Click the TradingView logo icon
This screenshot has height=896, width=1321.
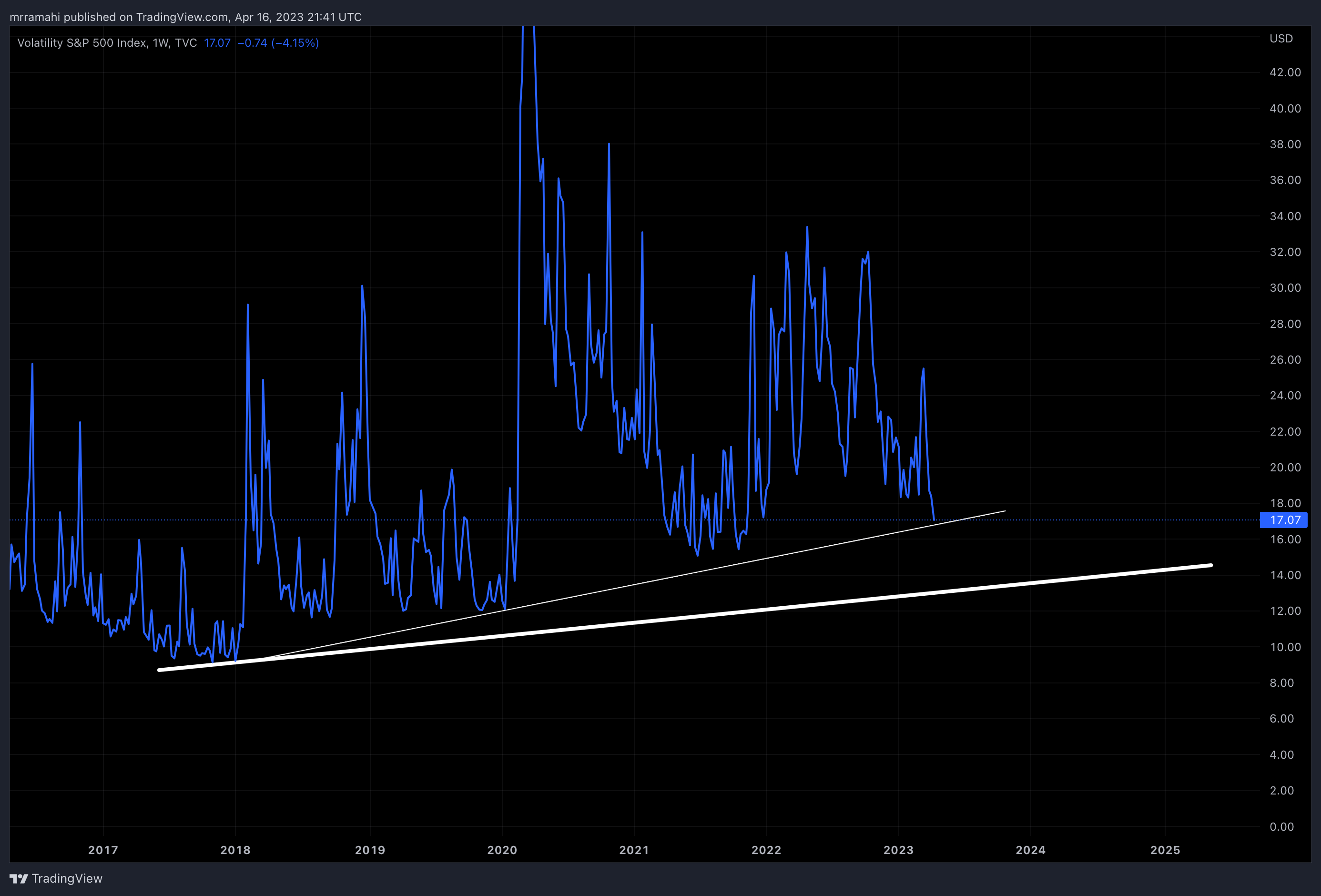(18, 878)
